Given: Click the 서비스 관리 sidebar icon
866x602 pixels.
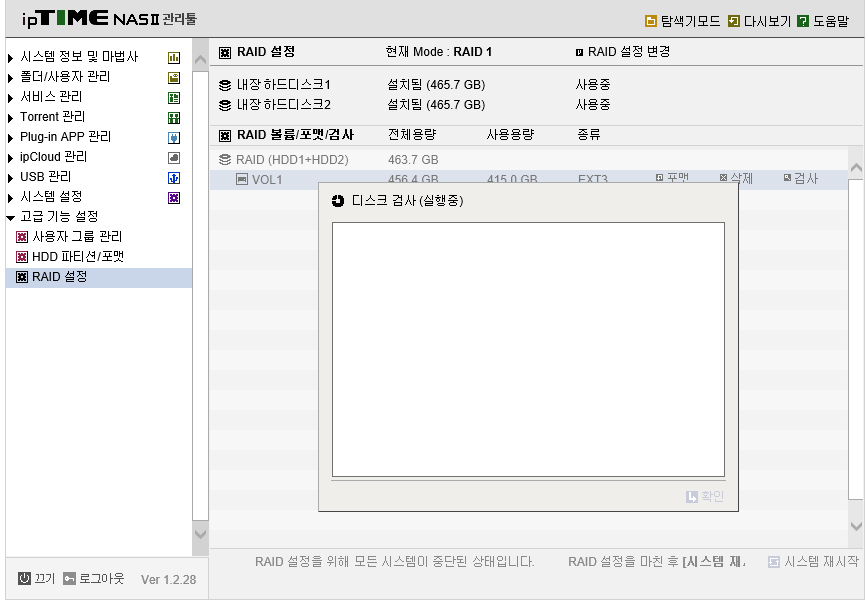Looking at the screenshot, I should point(174,98).
